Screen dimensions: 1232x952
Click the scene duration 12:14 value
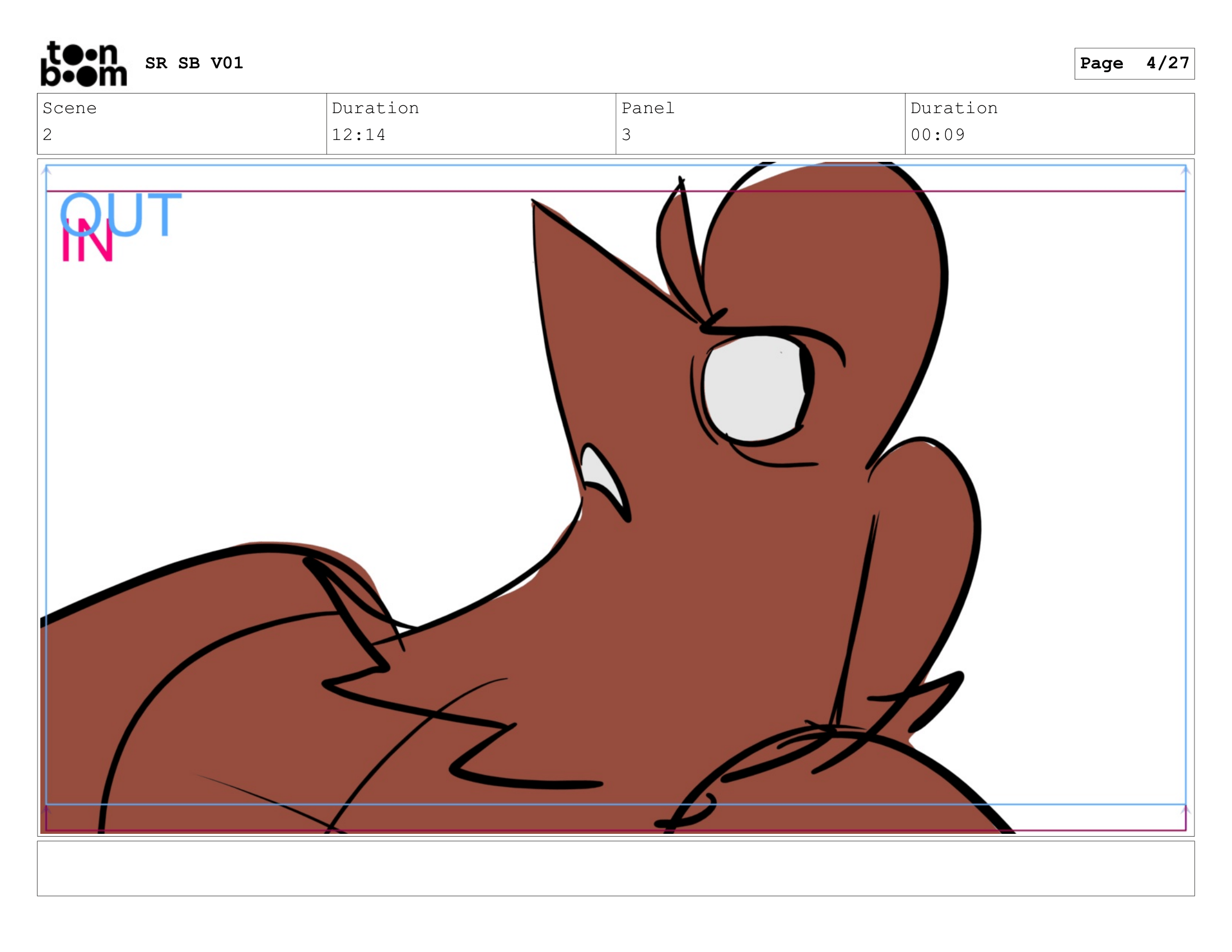pyautogui.click(x=358, y=135)
